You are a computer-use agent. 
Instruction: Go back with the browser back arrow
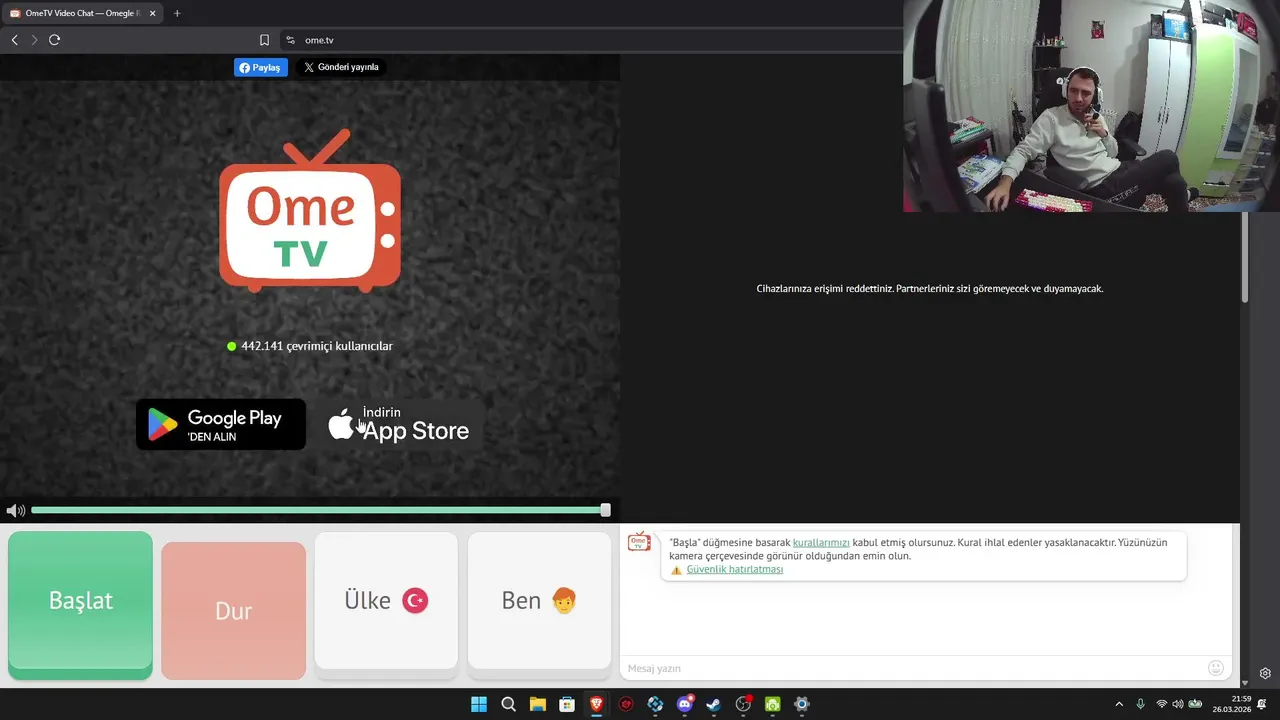14,40
